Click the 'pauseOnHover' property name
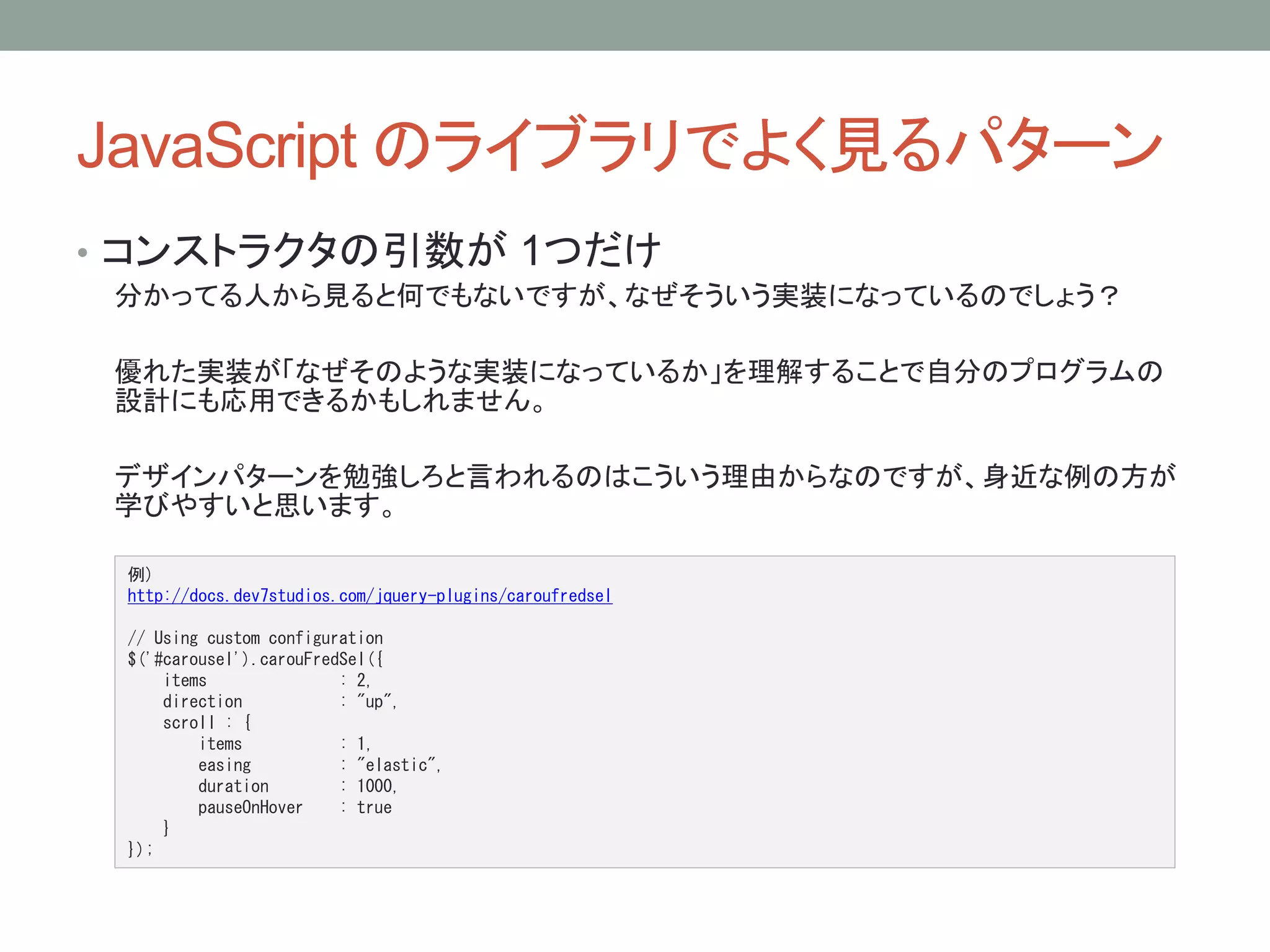The height and width of the screenshot is (952, 1270). (x=251, y=808)
